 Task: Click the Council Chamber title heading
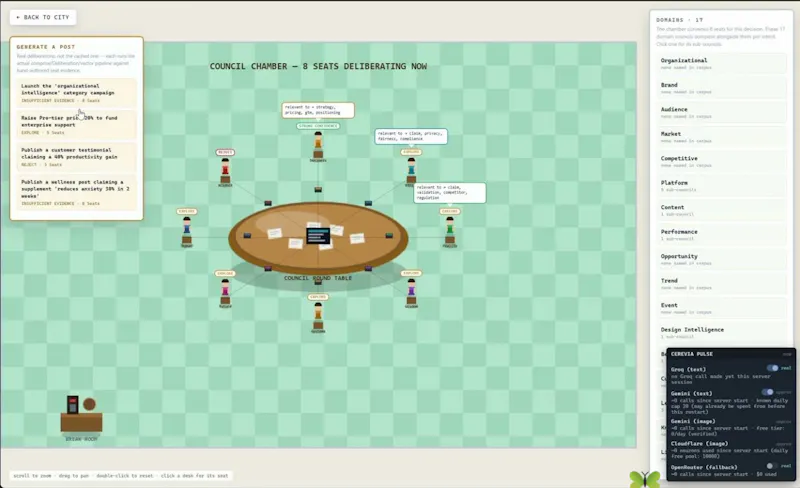(x=318, y=66)
